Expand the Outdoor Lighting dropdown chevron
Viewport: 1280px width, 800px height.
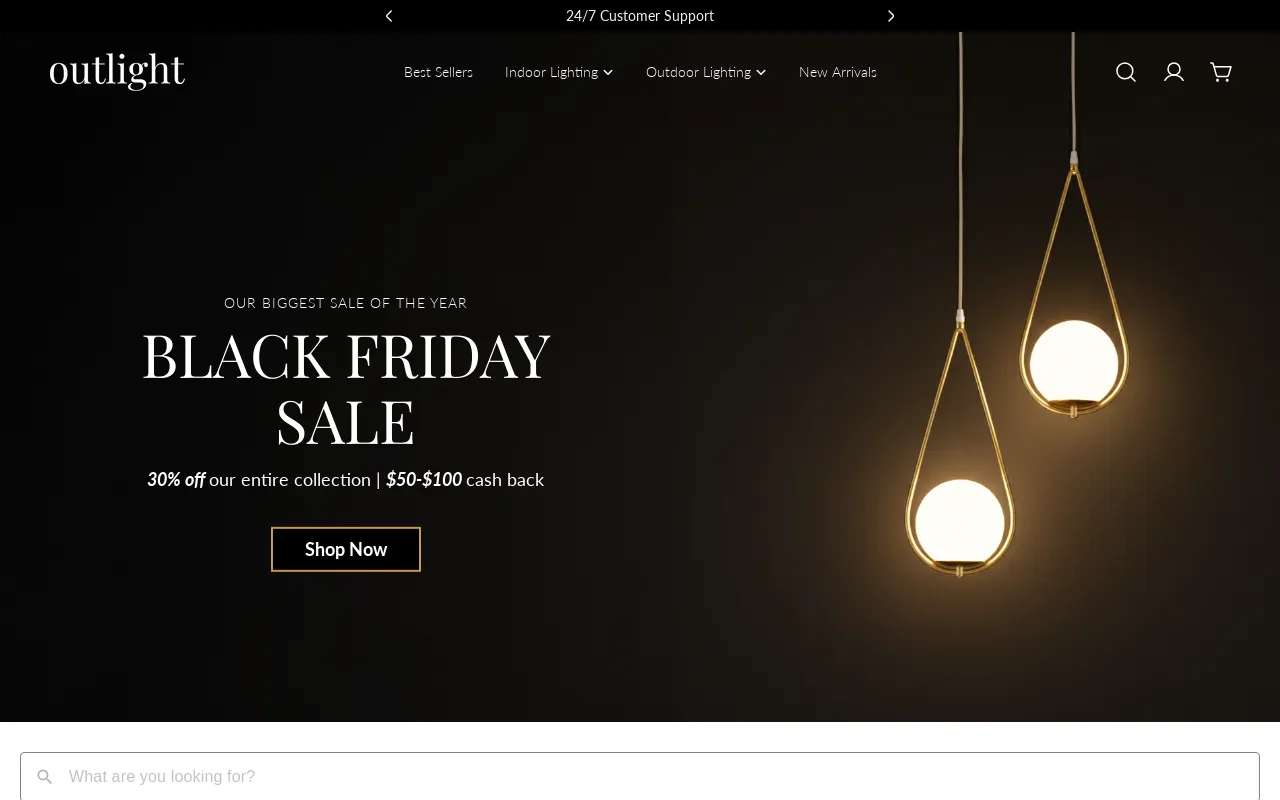click(760, 72)
